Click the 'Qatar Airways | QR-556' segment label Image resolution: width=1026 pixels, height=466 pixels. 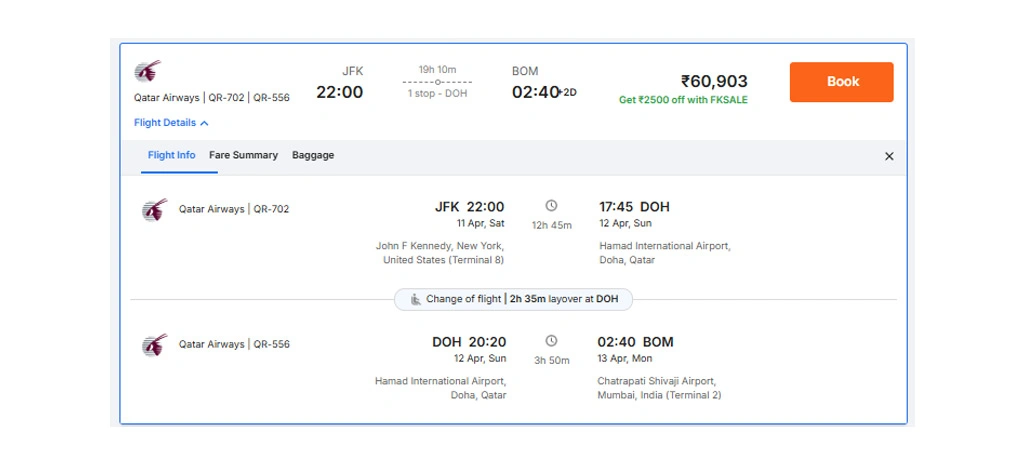(234, 344)
